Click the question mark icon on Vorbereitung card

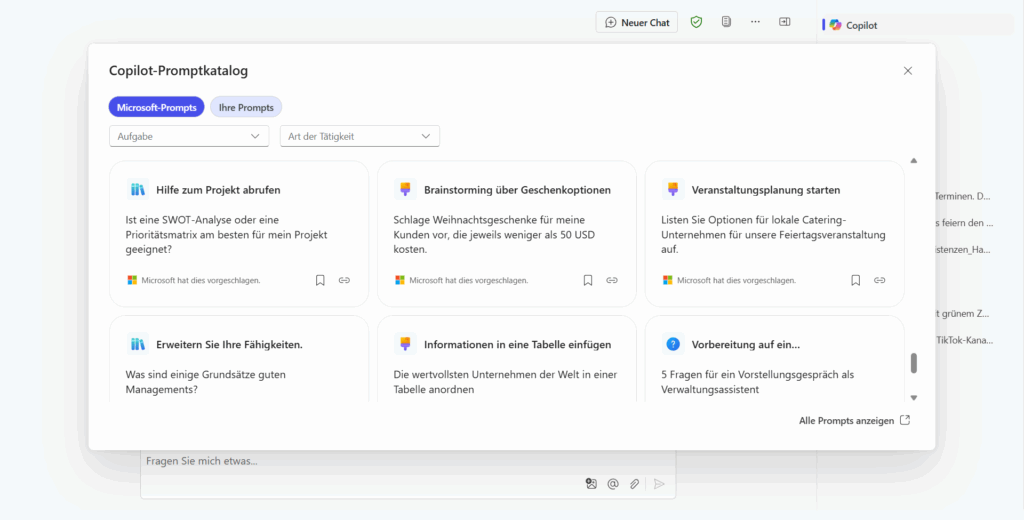(673, 344)
